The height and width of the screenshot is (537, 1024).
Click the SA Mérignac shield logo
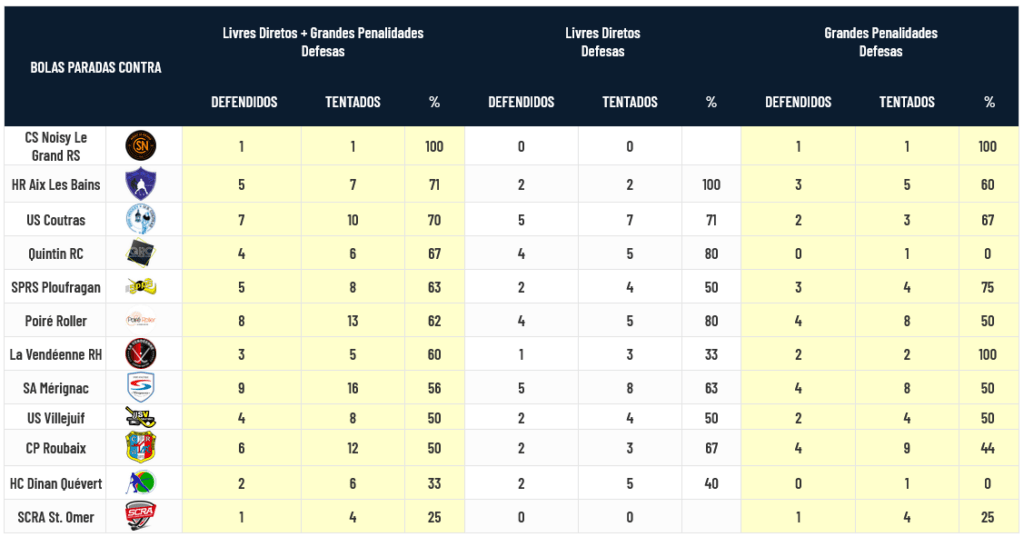[x=140, y=387]
